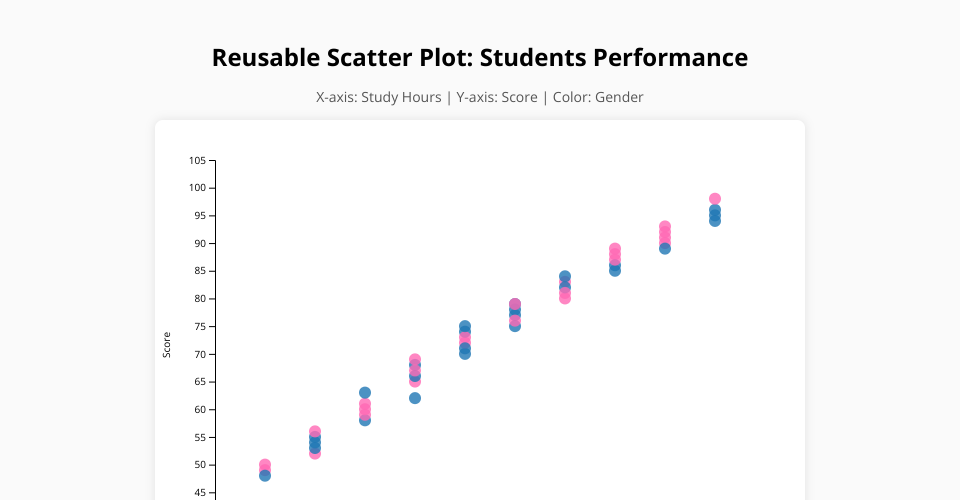Screen dimensions: 960x500
Task: Select the blue dot at score 58
Action: click(x=365, y=420)
